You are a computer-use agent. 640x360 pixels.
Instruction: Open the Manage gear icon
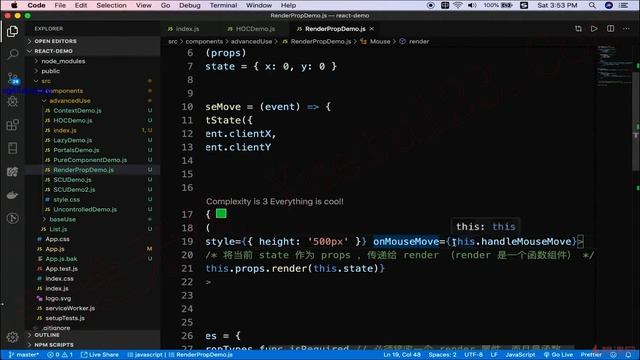click(x=12, y=337)
